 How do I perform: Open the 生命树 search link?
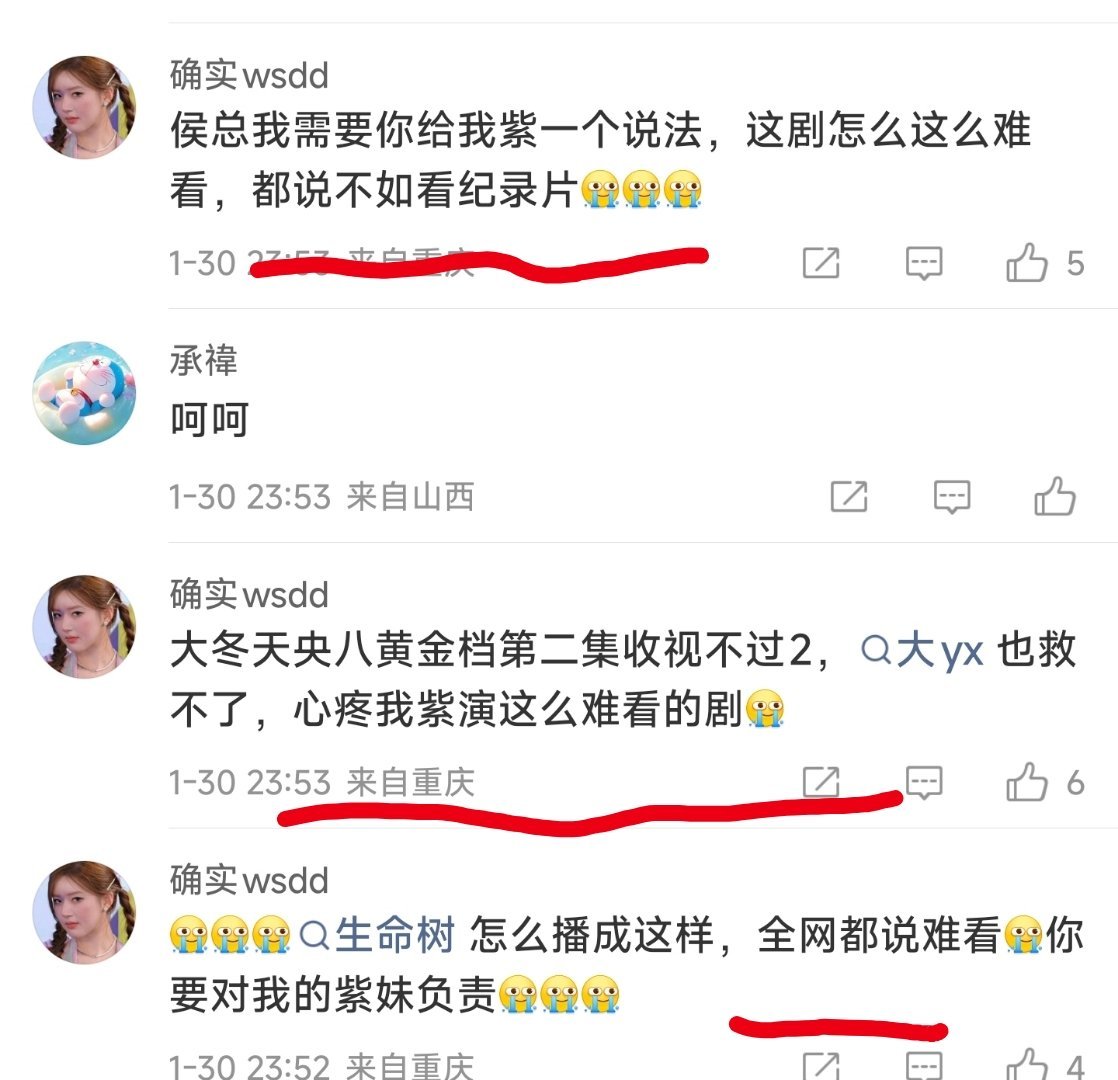pyautogui.click(x=377, y=935)
